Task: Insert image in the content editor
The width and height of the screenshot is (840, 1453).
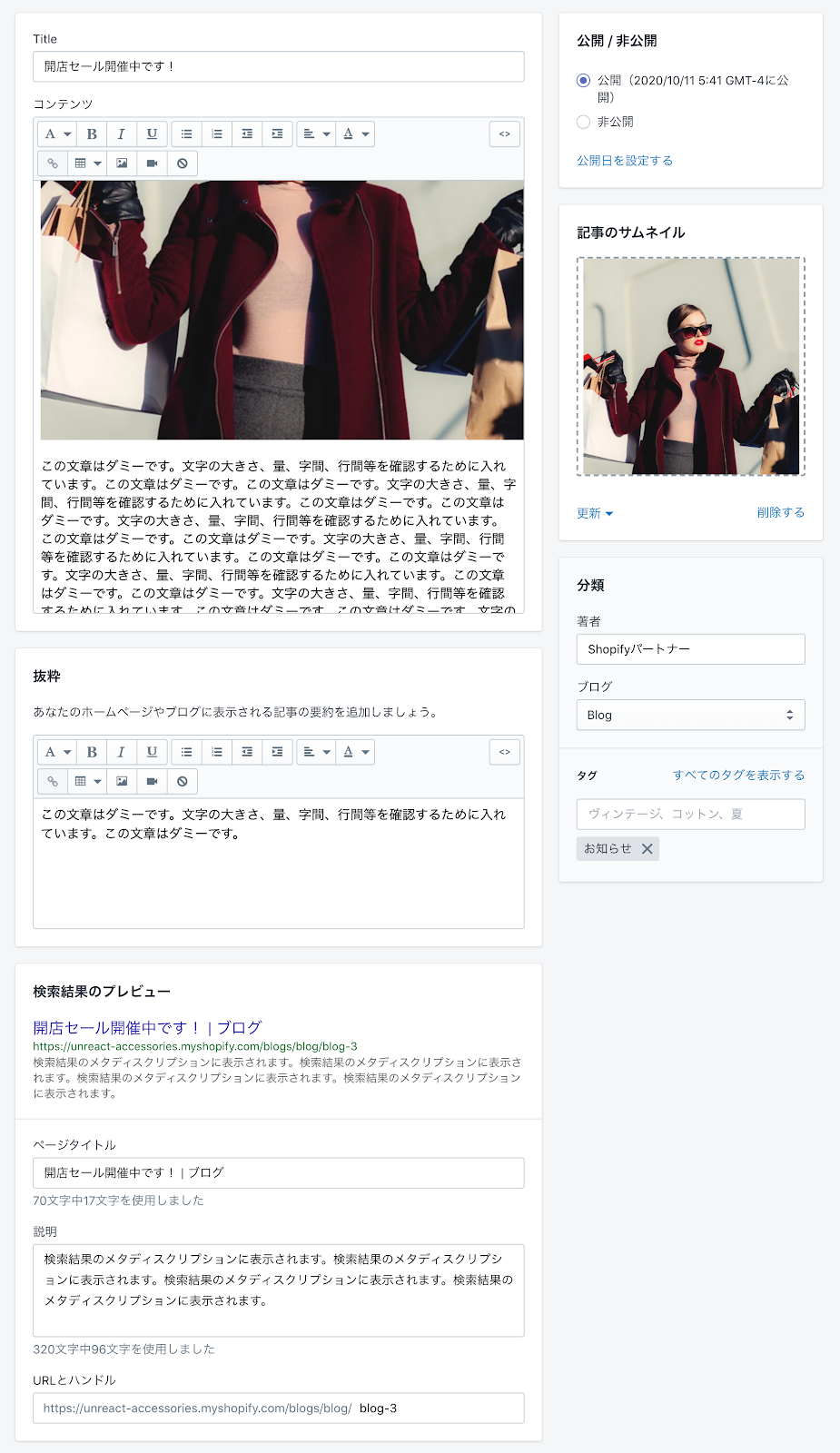Action: pyautogui.click(x=122, y=163)
